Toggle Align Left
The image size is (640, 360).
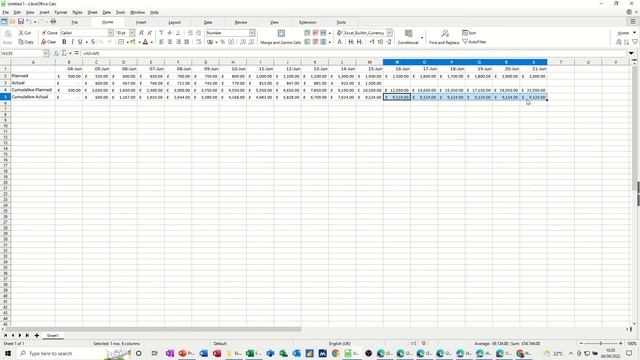point(161,42)
